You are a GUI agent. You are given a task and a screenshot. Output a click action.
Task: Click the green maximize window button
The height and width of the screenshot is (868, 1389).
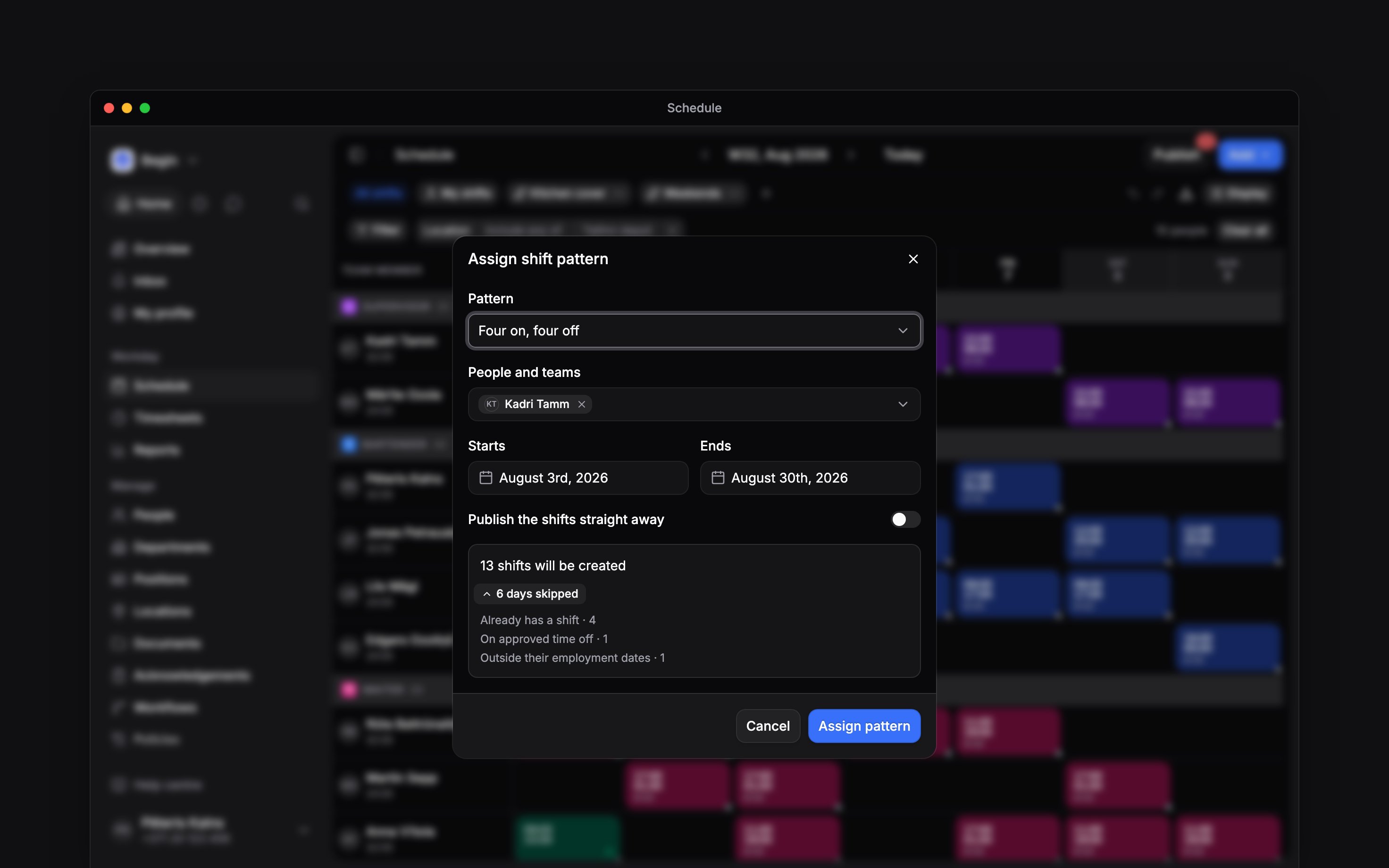click(145, 108)
